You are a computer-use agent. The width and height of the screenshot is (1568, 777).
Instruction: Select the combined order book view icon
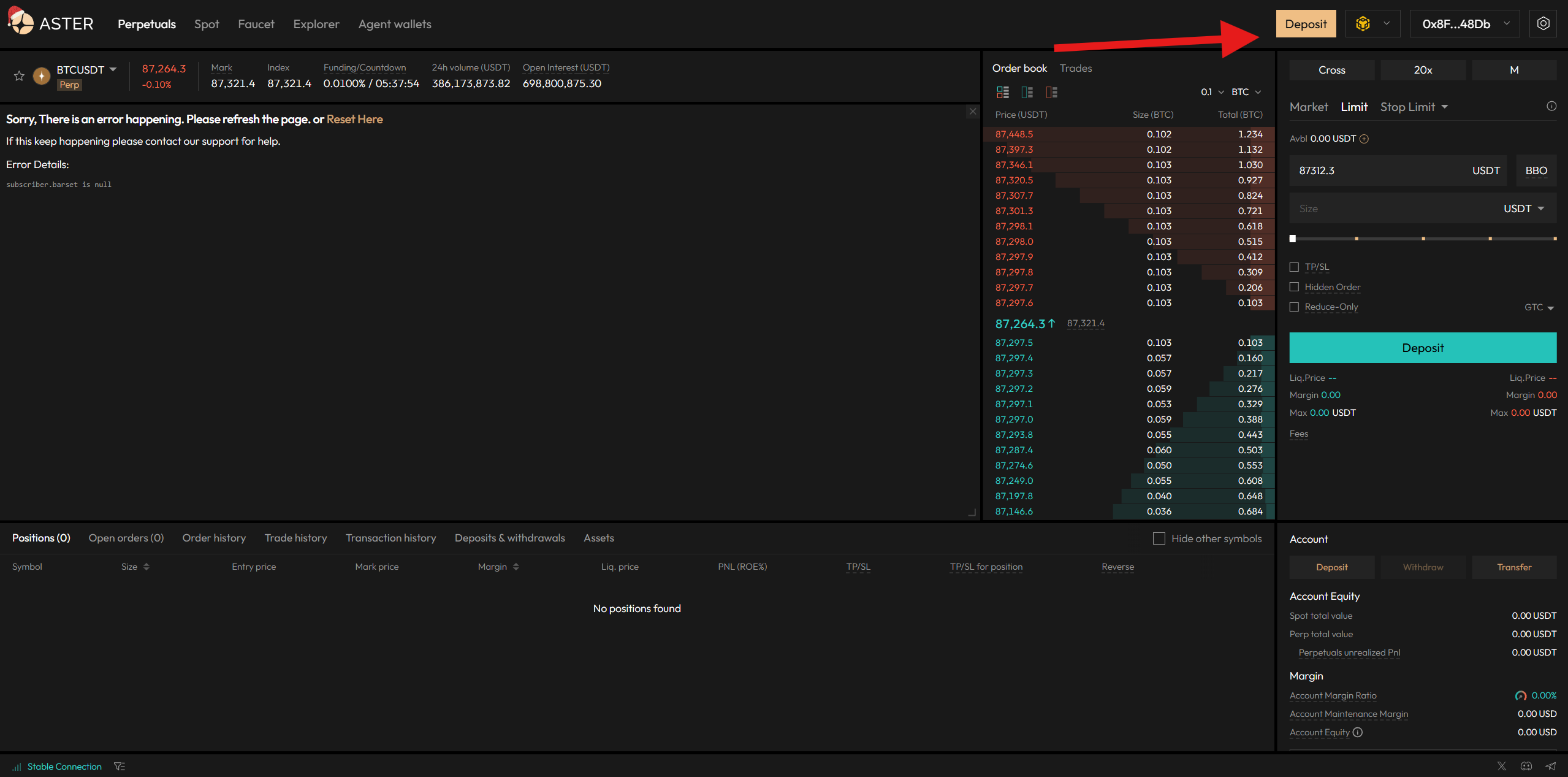(x=1003, y=92)
